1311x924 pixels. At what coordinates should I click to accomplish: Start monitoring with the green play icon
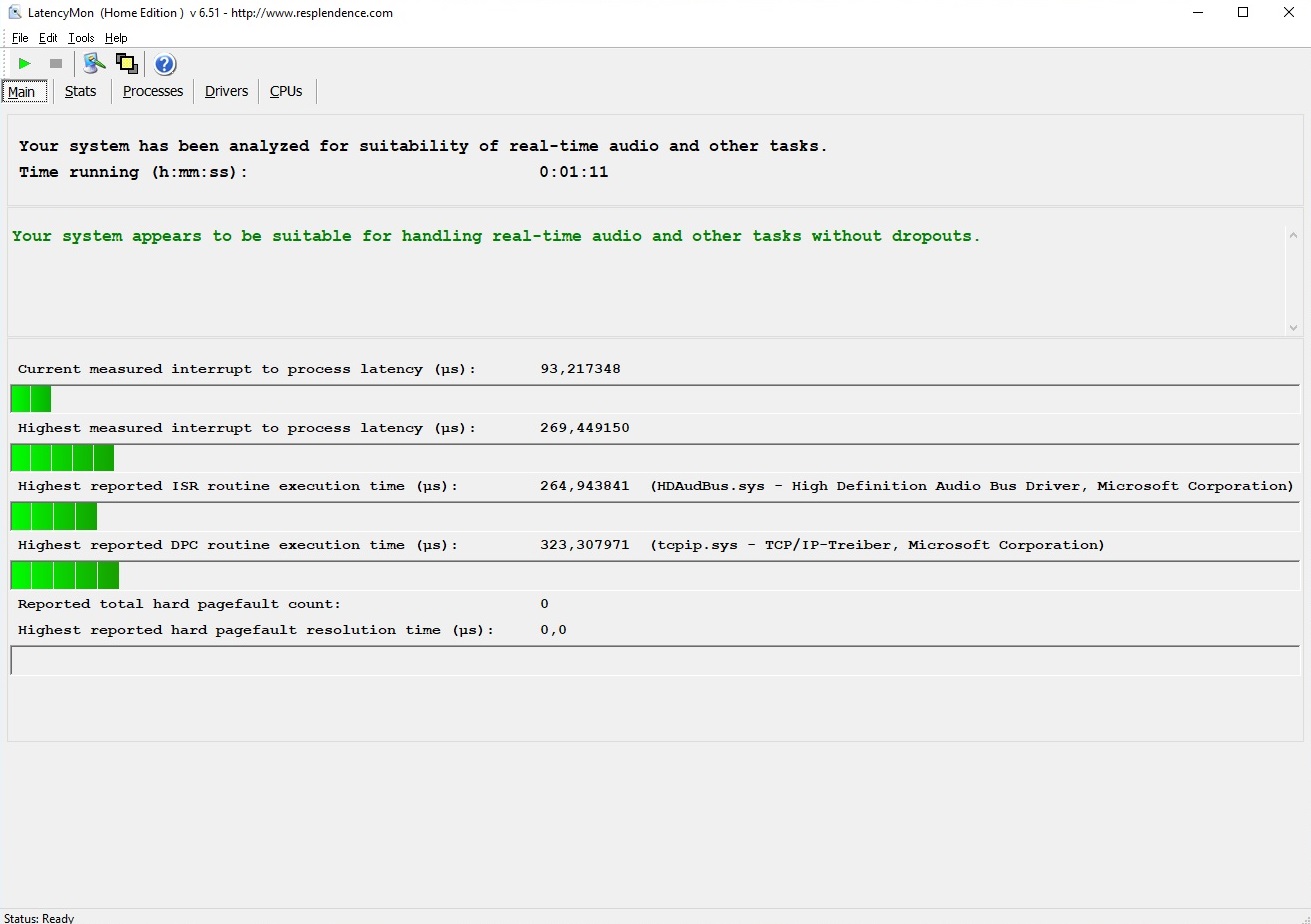pos(25,64)
